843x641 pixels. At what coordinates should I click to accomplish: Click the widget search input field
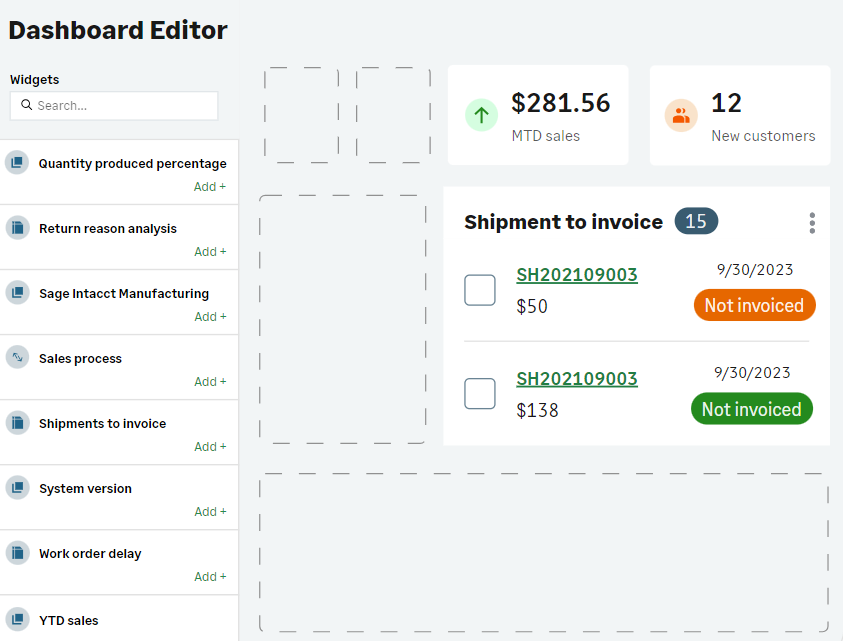pyautogui.click(x=113, y=105)
